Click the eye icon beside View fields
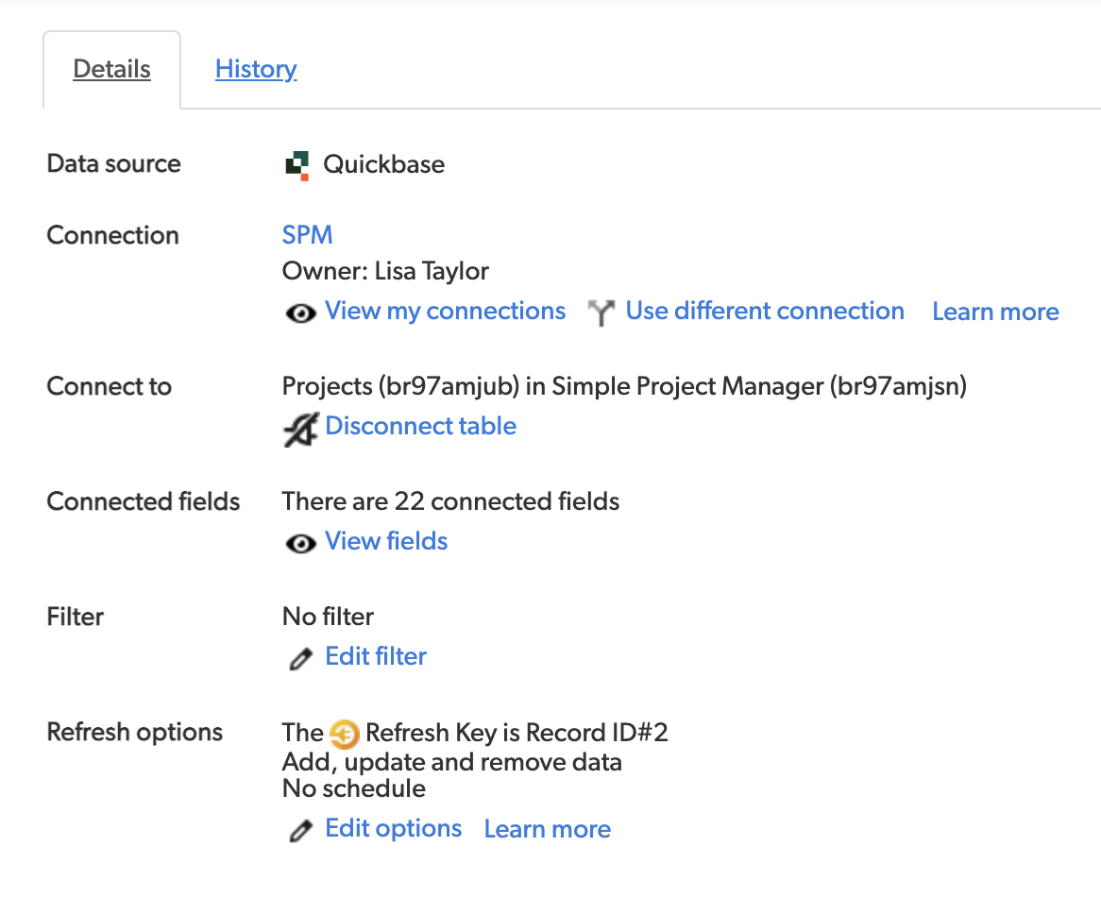This screenshot has width=1101, height=897. (x=301, y=543)
